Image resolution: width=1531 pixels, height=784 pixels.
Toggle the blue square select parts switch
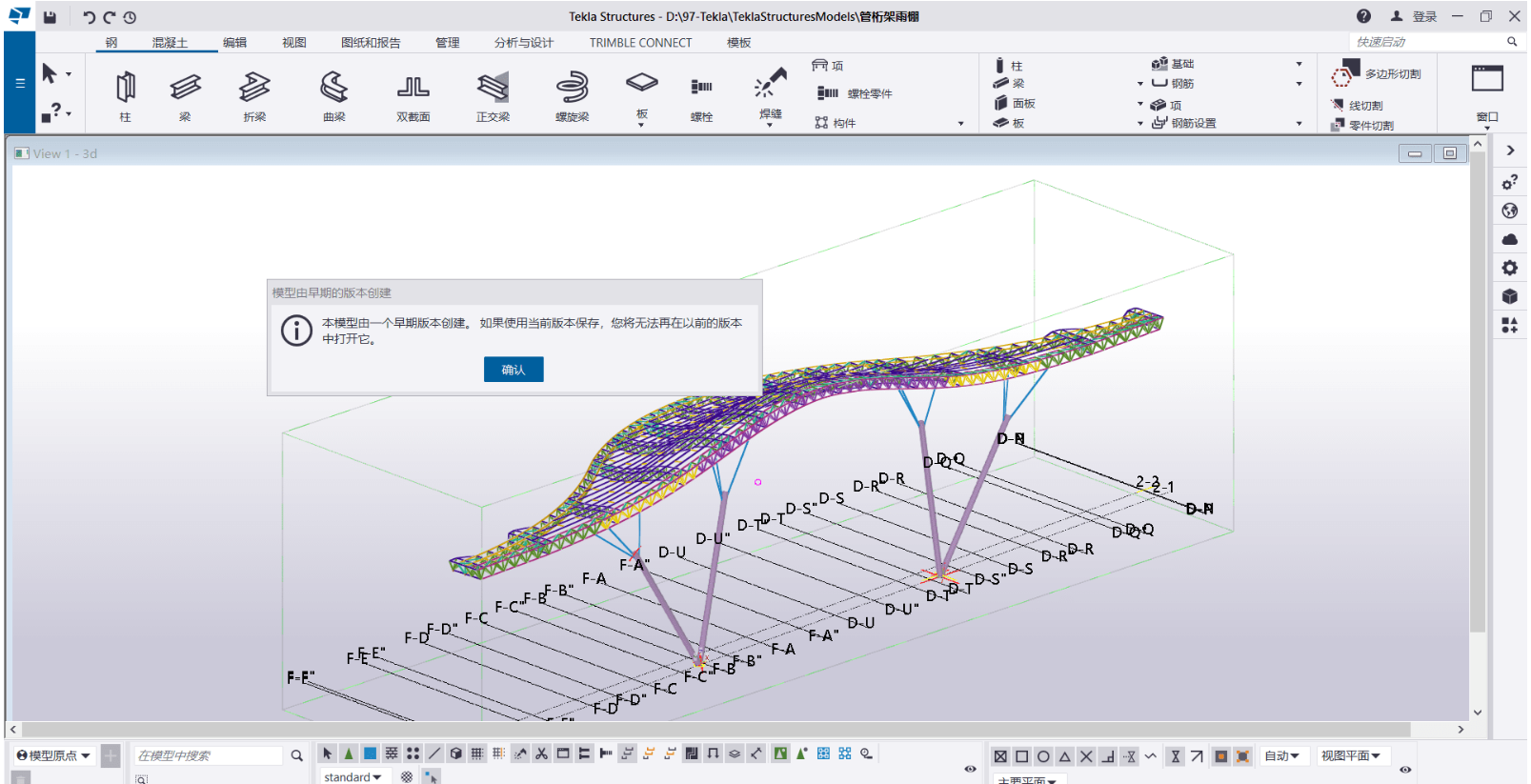370,754
